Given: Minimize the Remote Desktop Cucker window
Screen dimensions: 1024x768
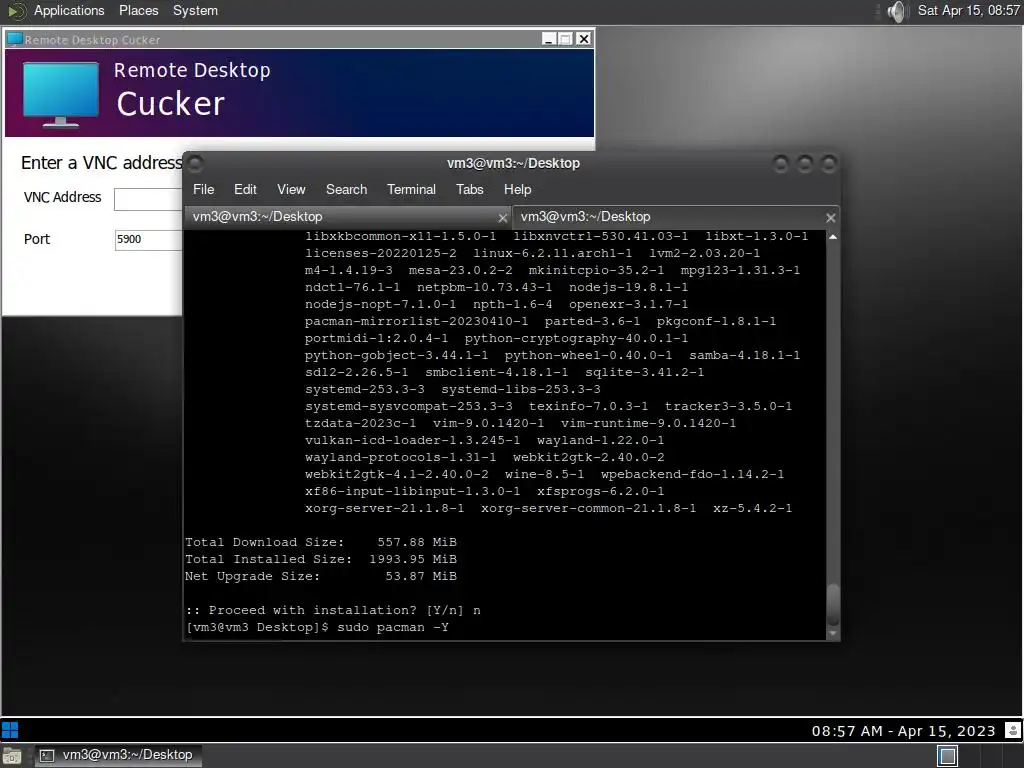Looking at the screenshot, I should tap(549, 39).
